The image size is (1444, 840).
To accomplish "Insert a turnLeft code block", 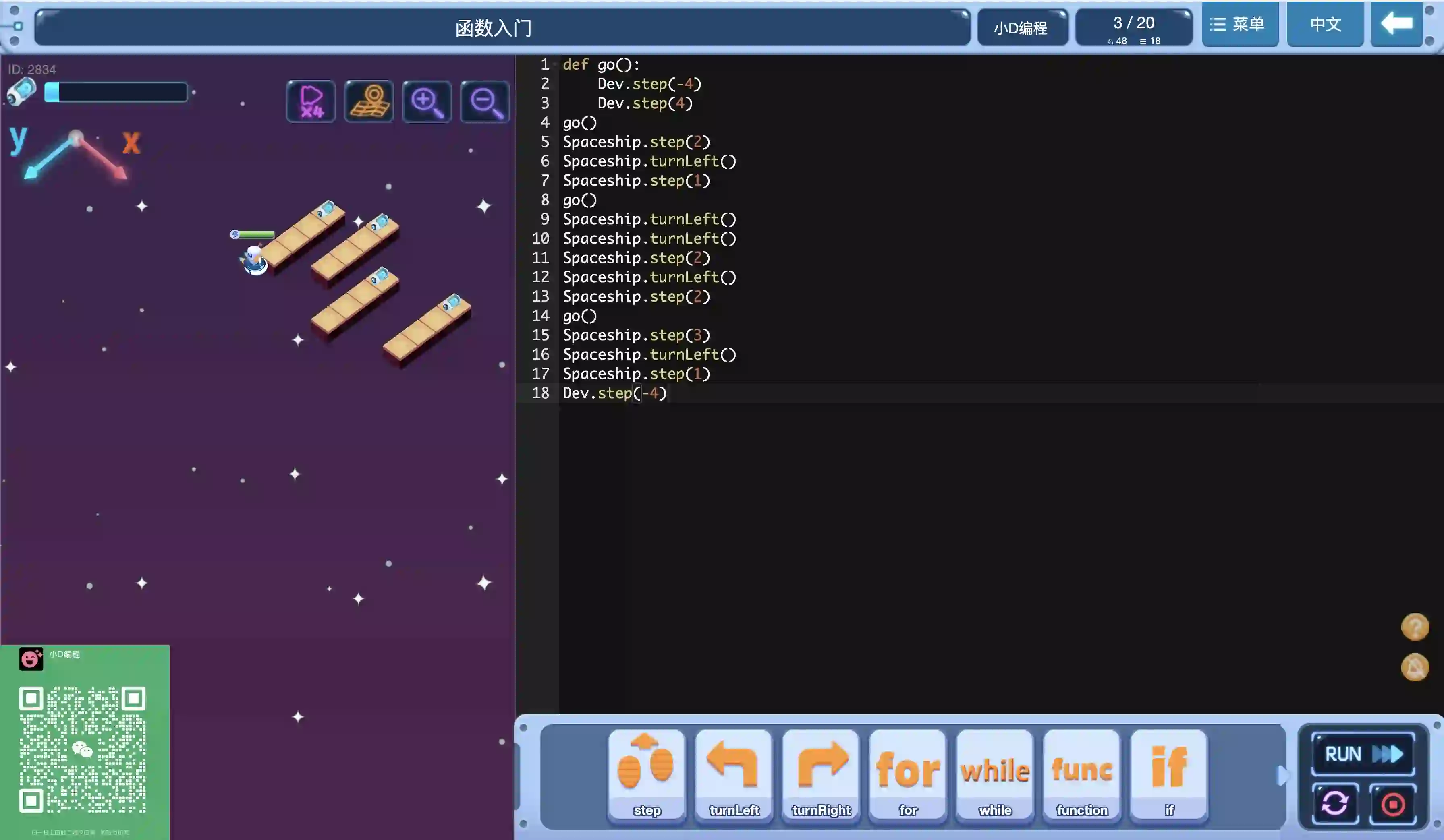I will [733, 774].
